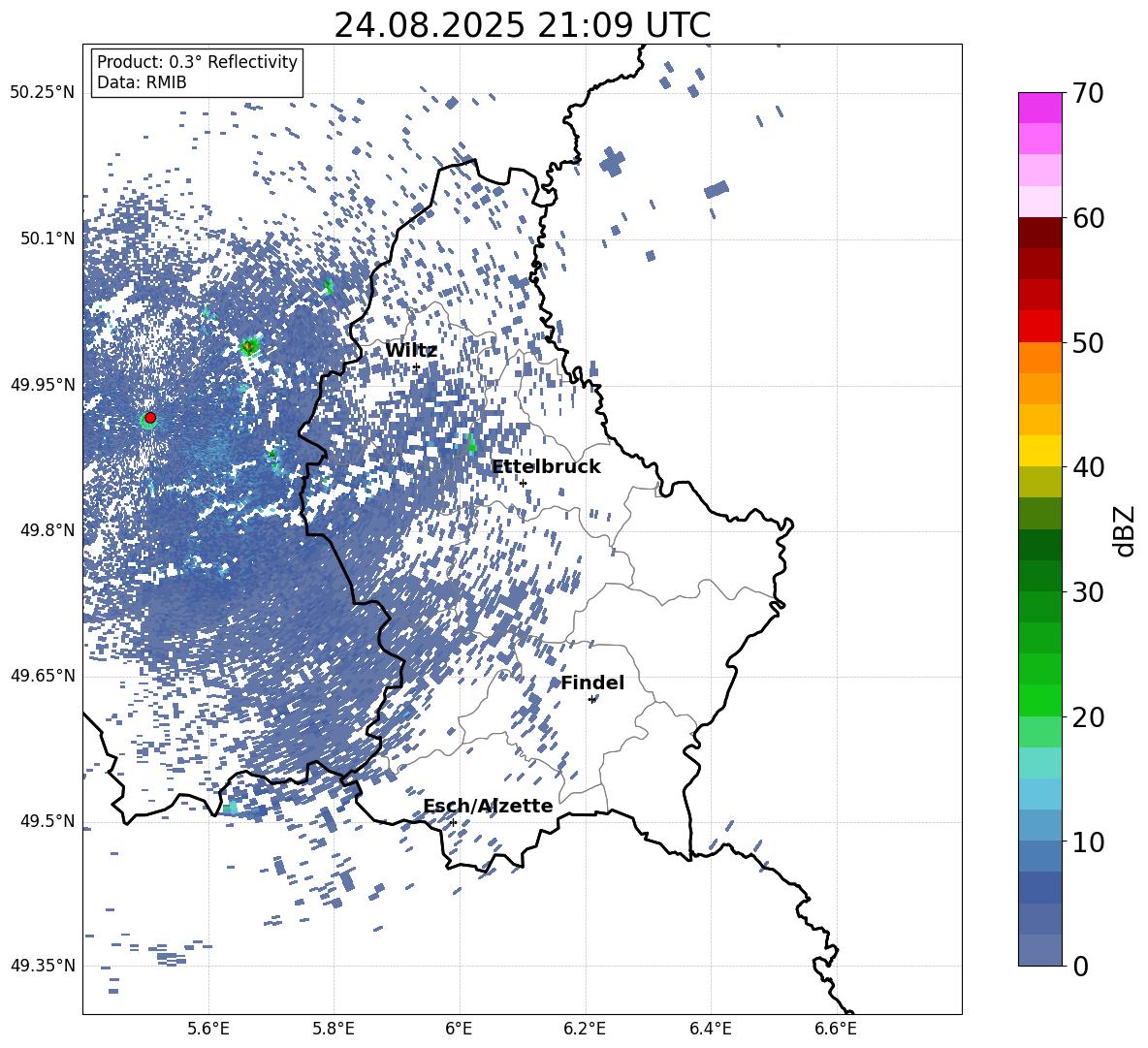Click the dark maroon colorbar swatch just below 60
Screen dimensions: 1148x1048
coord(1040,233)
